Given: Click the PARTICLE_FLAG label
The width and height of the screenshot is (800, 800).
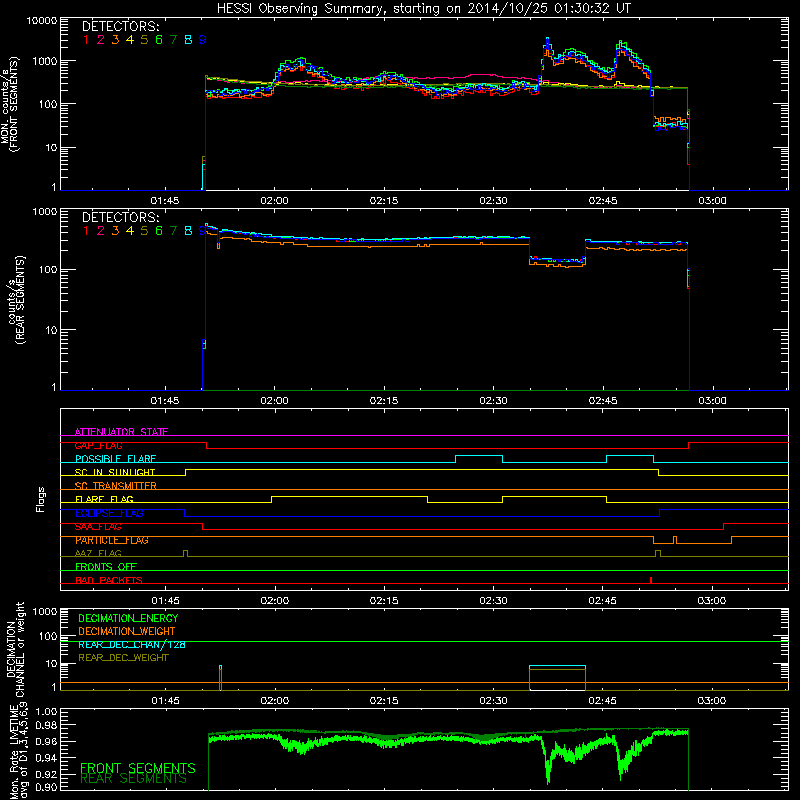Looking at the screenshot, I should coord(112,540).
